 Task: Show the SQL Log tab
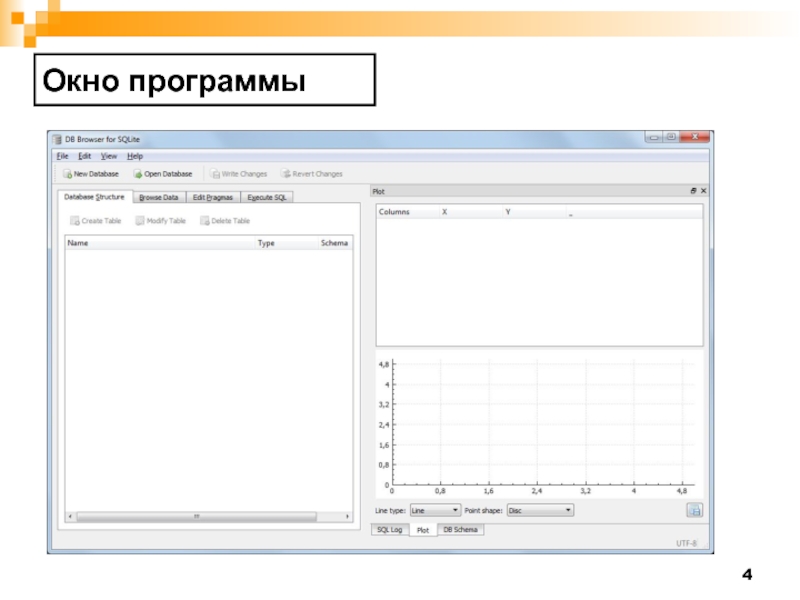coord(389,530)
